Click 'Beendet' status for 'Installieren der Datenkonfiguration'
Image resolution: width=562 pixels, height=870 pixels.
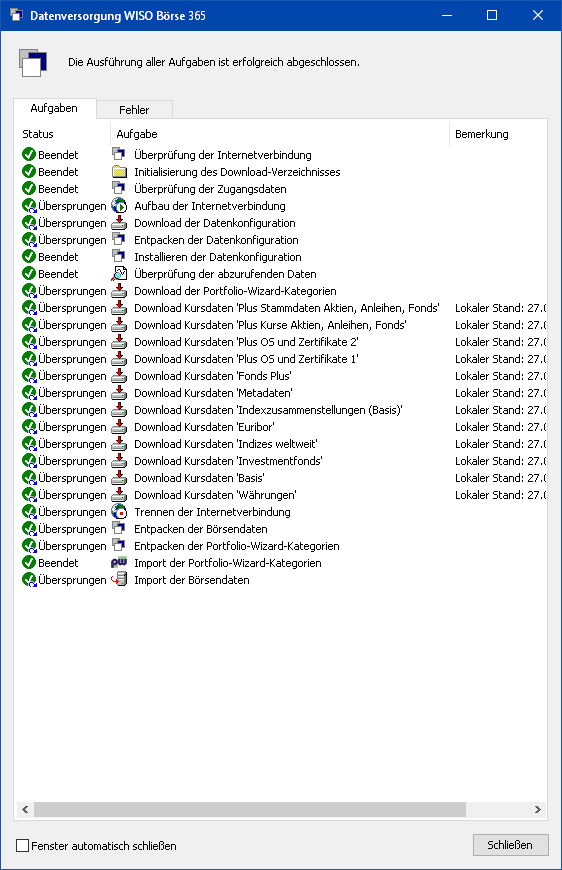coord(58,257)
